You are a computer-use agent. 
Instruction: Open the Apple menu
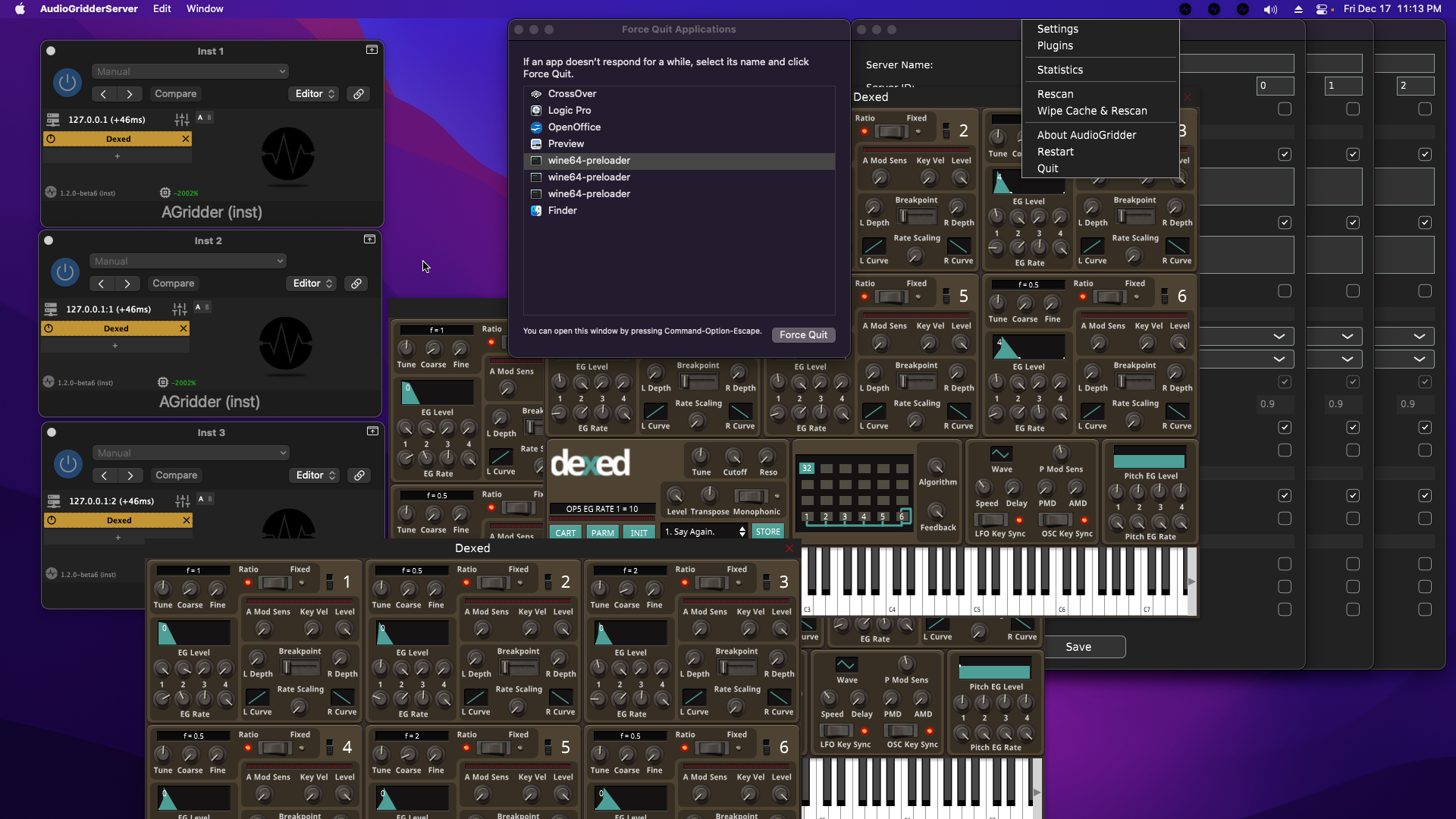20,9
